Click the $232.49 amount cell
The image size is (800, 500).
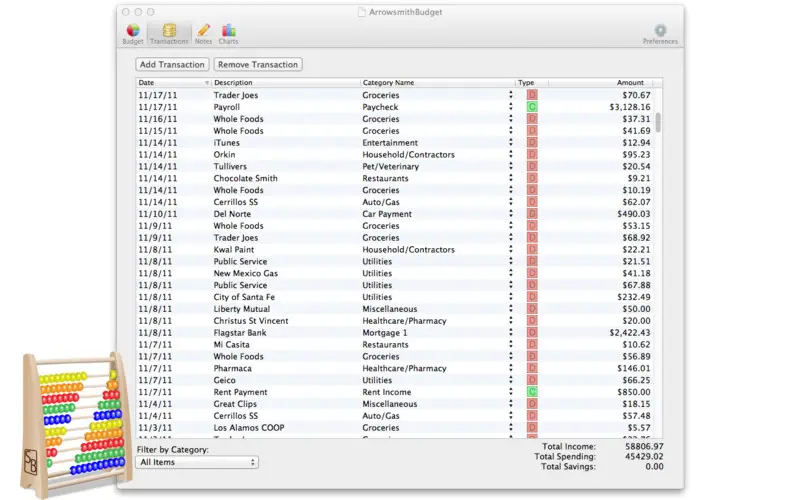pos(633,297)
